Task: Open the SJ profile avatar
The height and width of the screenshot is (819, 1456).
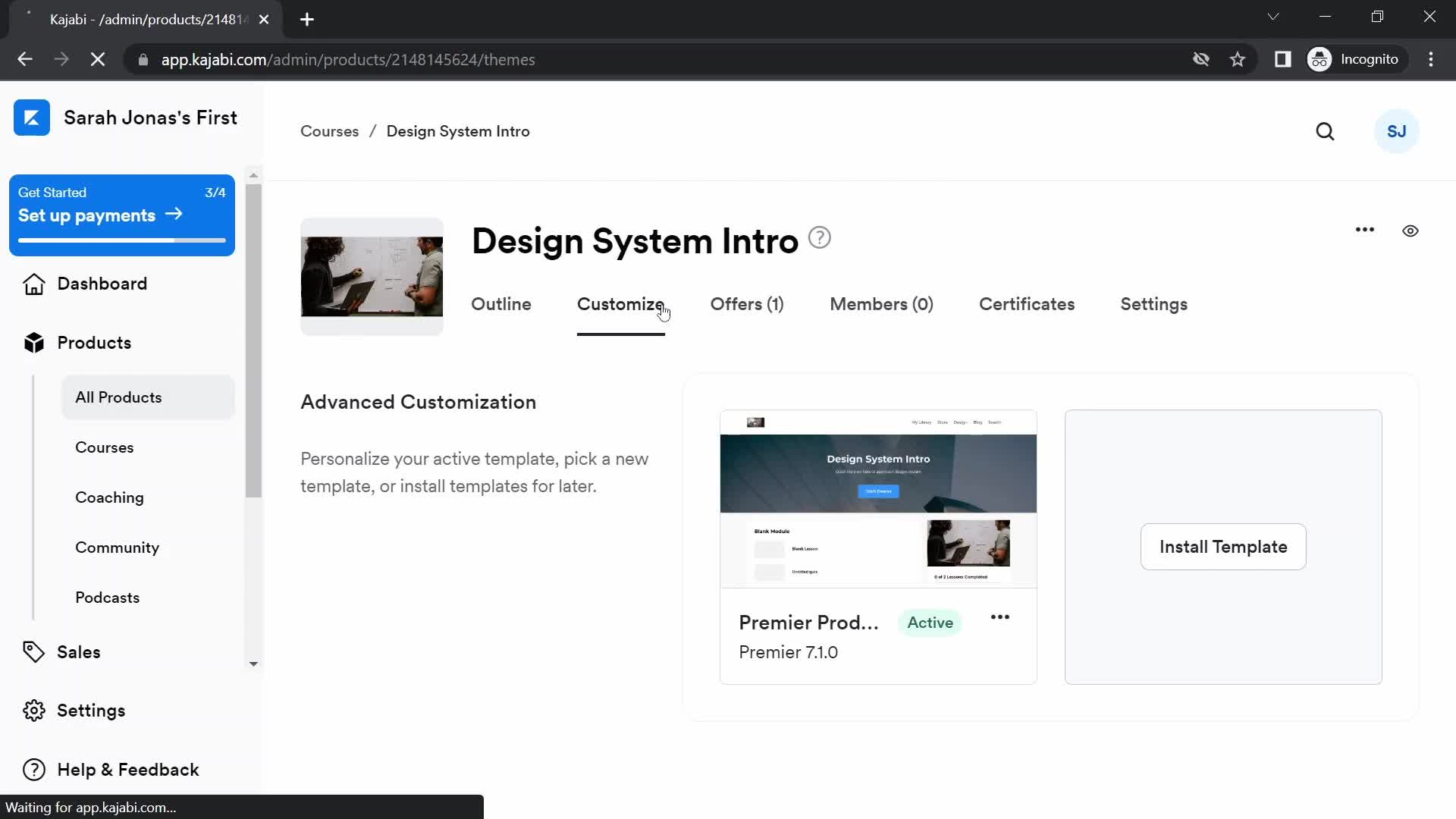Action: 1396,131
